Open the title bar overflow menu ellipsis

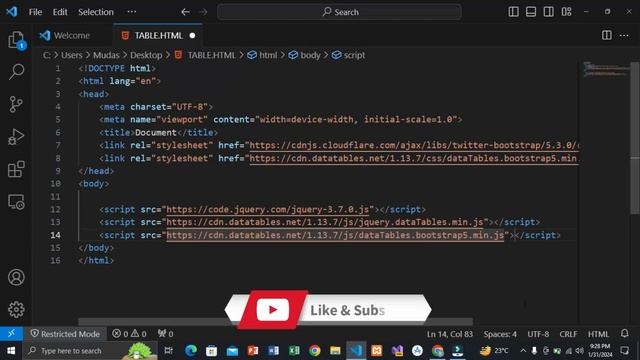click(x=132, y=11)
